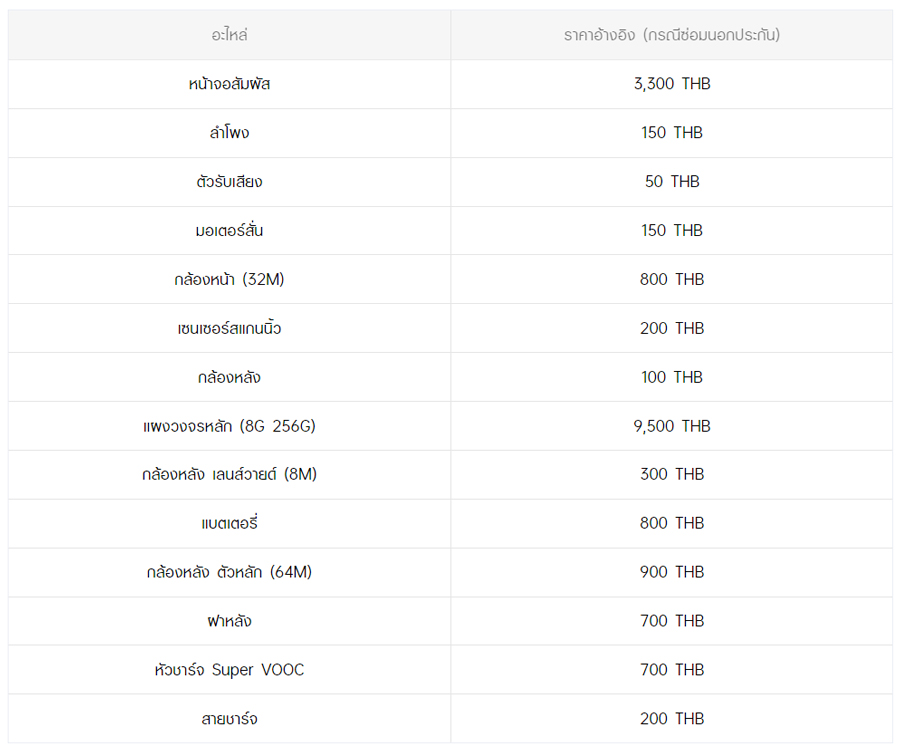Select กล้องหลัง ตัวหลัก (64M) cell
This screenshot has width=900, height=751.
pos(229,572)
